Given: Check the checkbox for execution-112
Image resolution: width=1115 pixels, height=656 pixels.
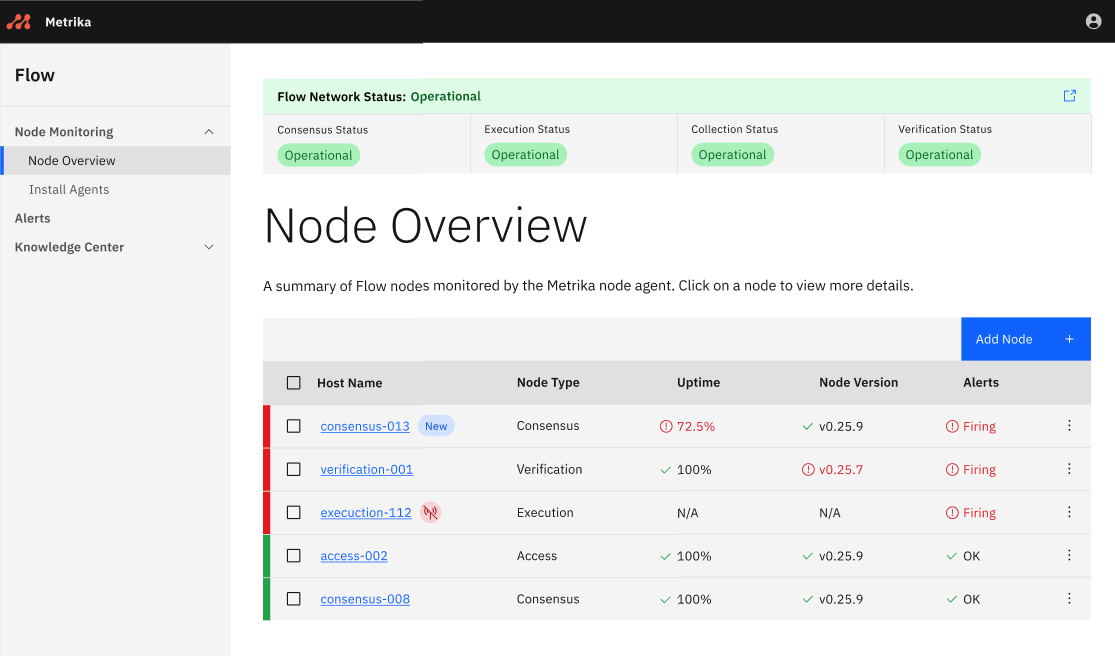Looking at the screenshot, I should click(x=293, y=512).
